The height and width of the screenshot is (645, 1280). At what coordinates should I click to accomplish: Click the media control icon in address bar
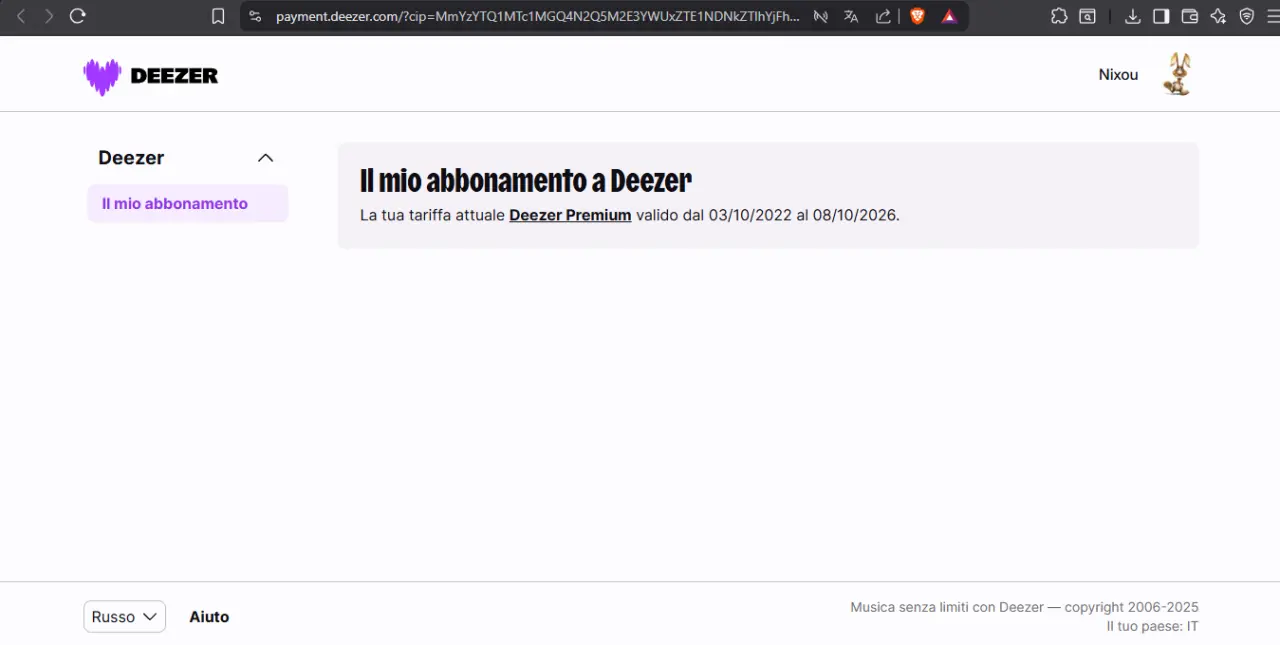click(x=820, y=16)
